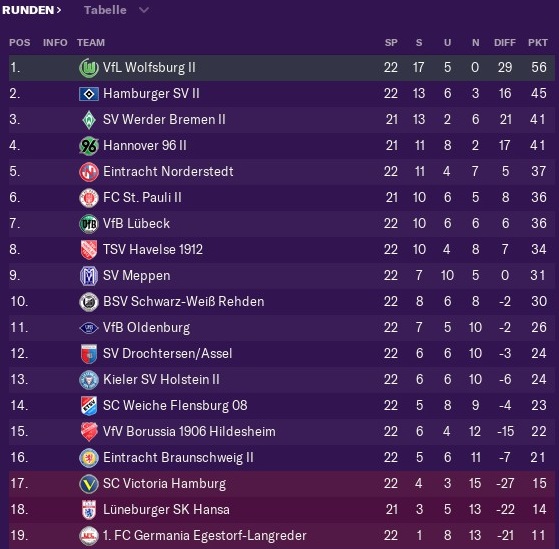This screenshot has width=559, height=549.
Task: Click the SV Meppen blue crest
Action: point(89,276)
